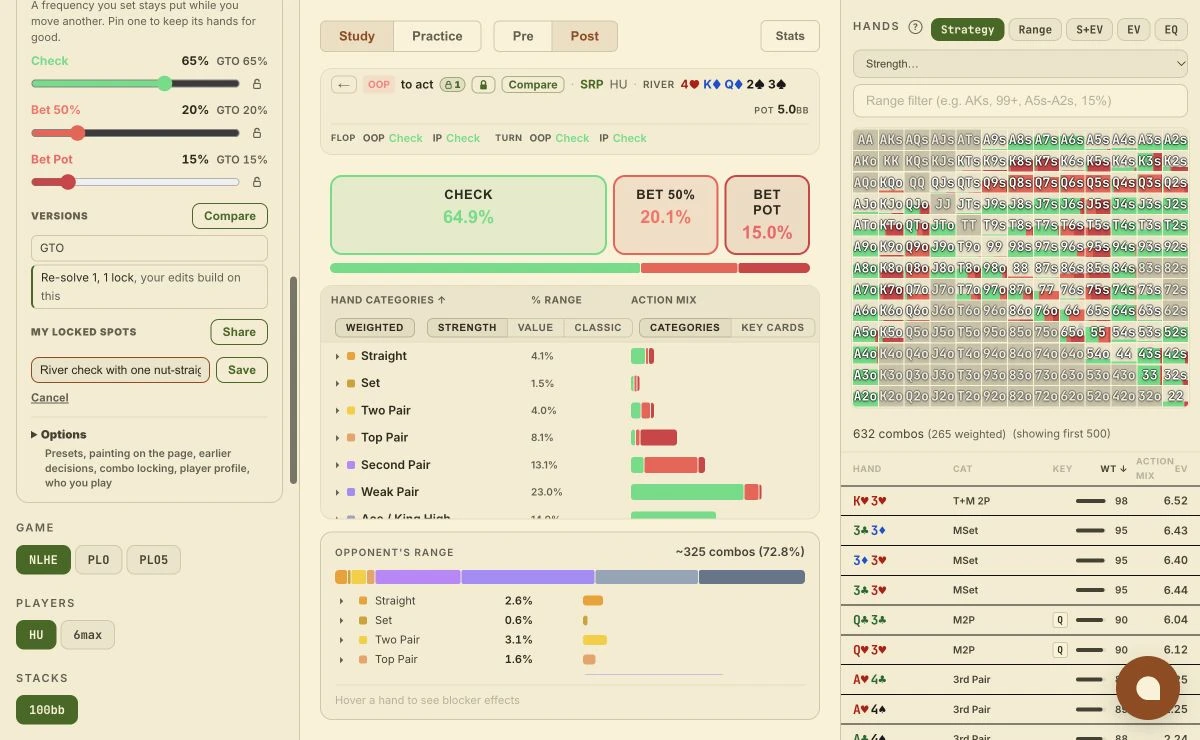
Task: Click the lock icon beside the Compare button
Action: click(484, 85)
